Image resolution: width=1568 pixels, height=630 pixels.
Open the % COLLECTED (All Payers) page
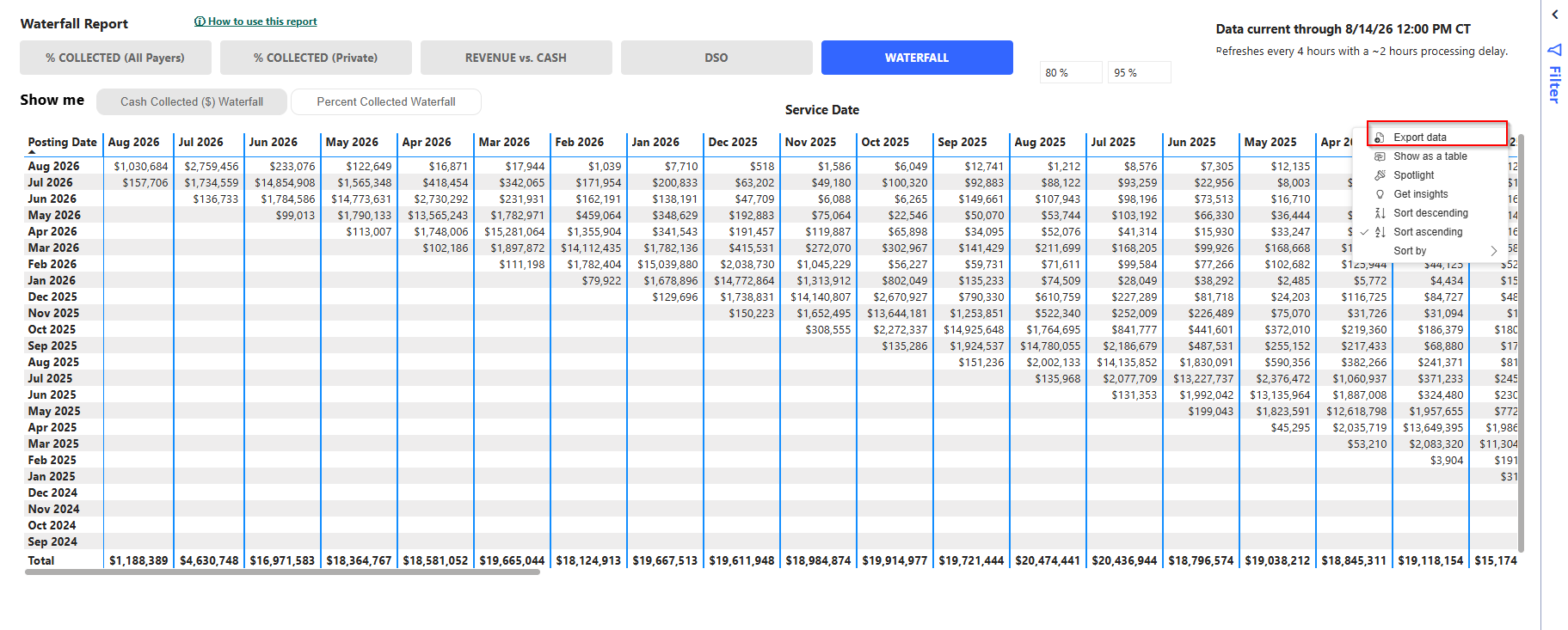(x=115, y=58)
